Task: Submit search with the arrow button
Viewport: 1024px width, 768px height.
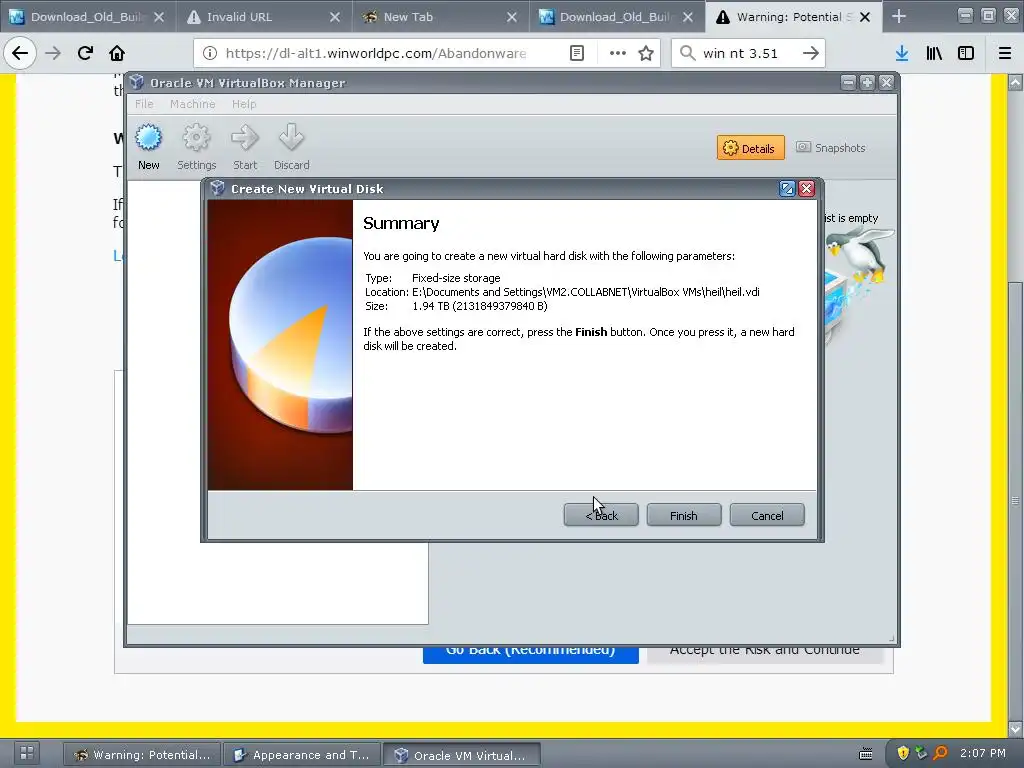Action: (x=810, y=53)
